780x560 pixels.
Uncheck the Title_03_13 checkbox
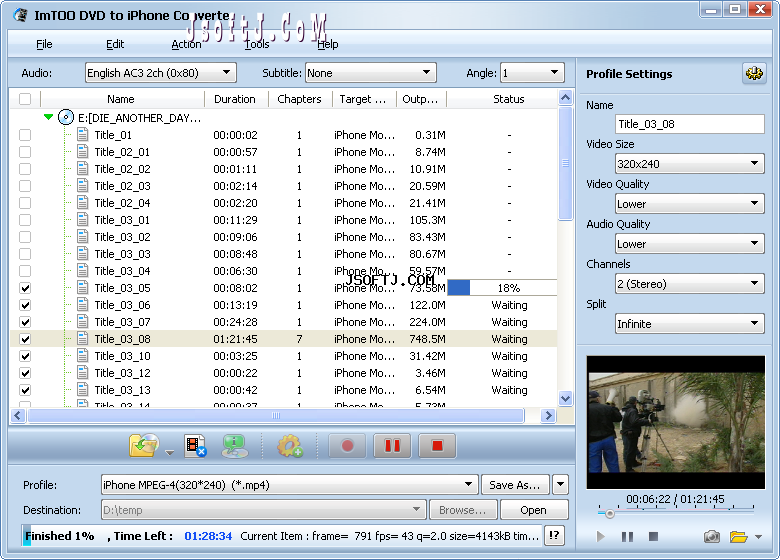point(25,390)
